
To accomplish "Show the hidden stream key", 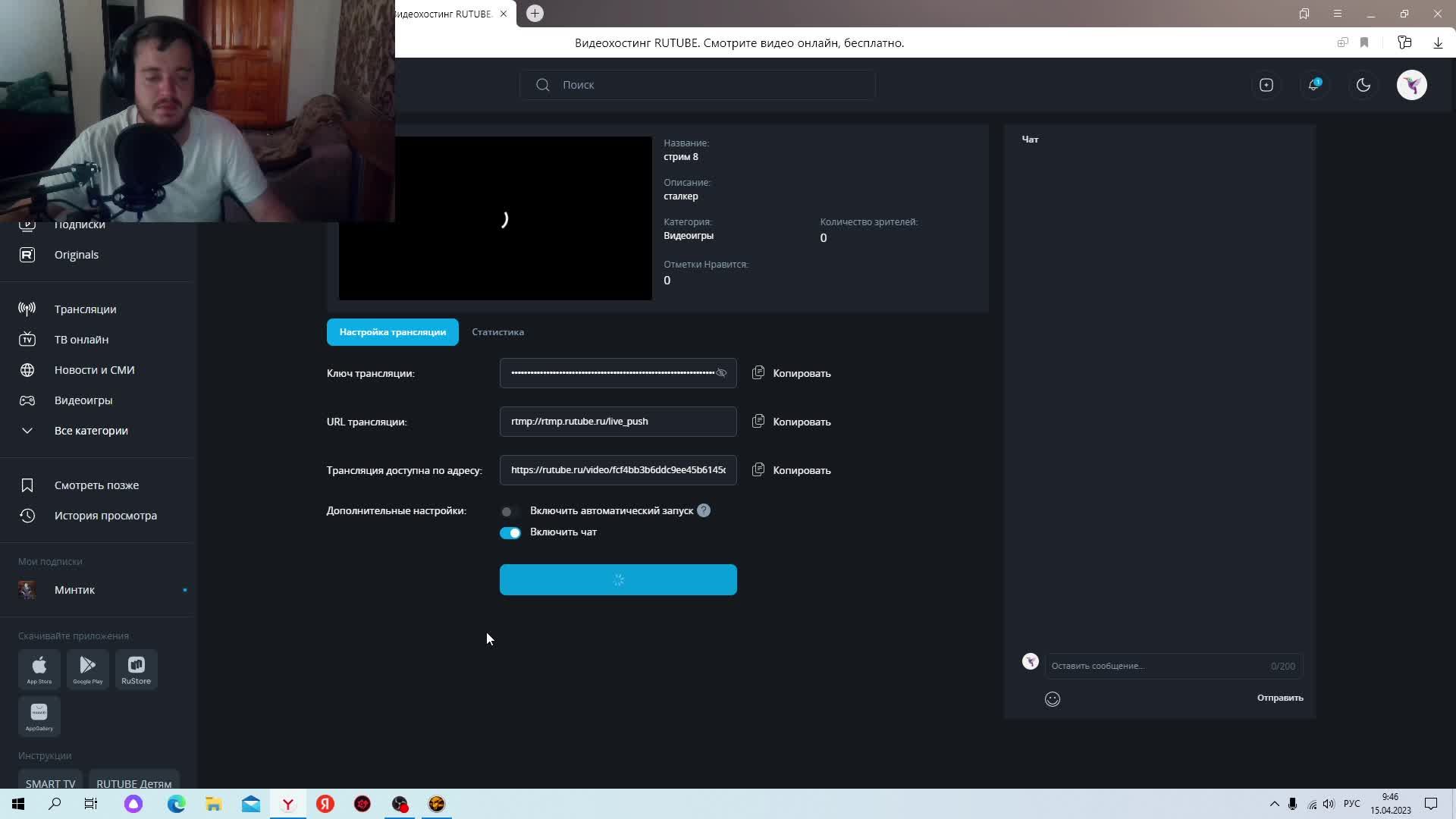I will pyautogui.click(x=721, y=373).
